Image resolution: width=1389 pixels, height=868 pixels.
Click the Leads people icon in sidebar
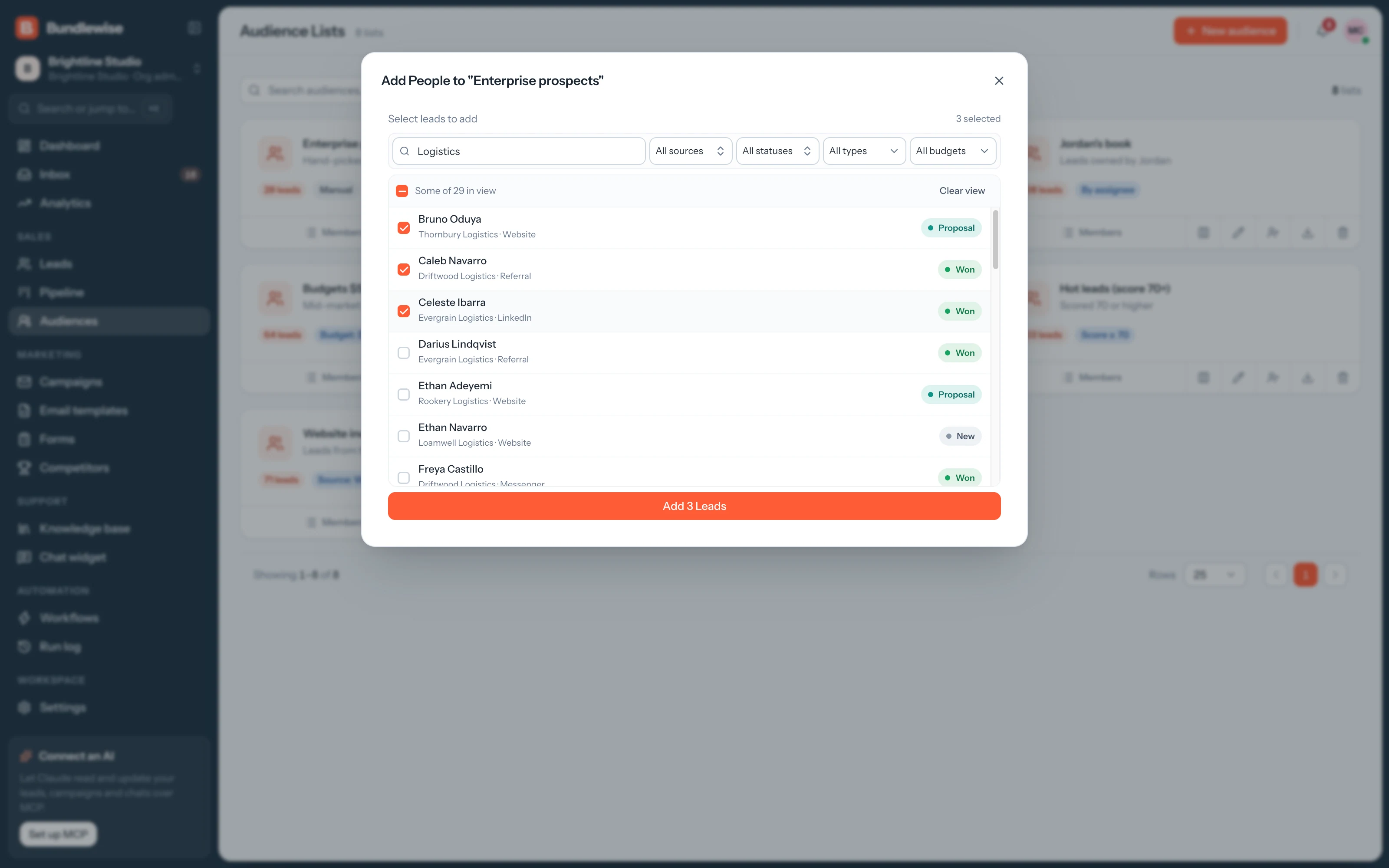click(x=24, y=264)
